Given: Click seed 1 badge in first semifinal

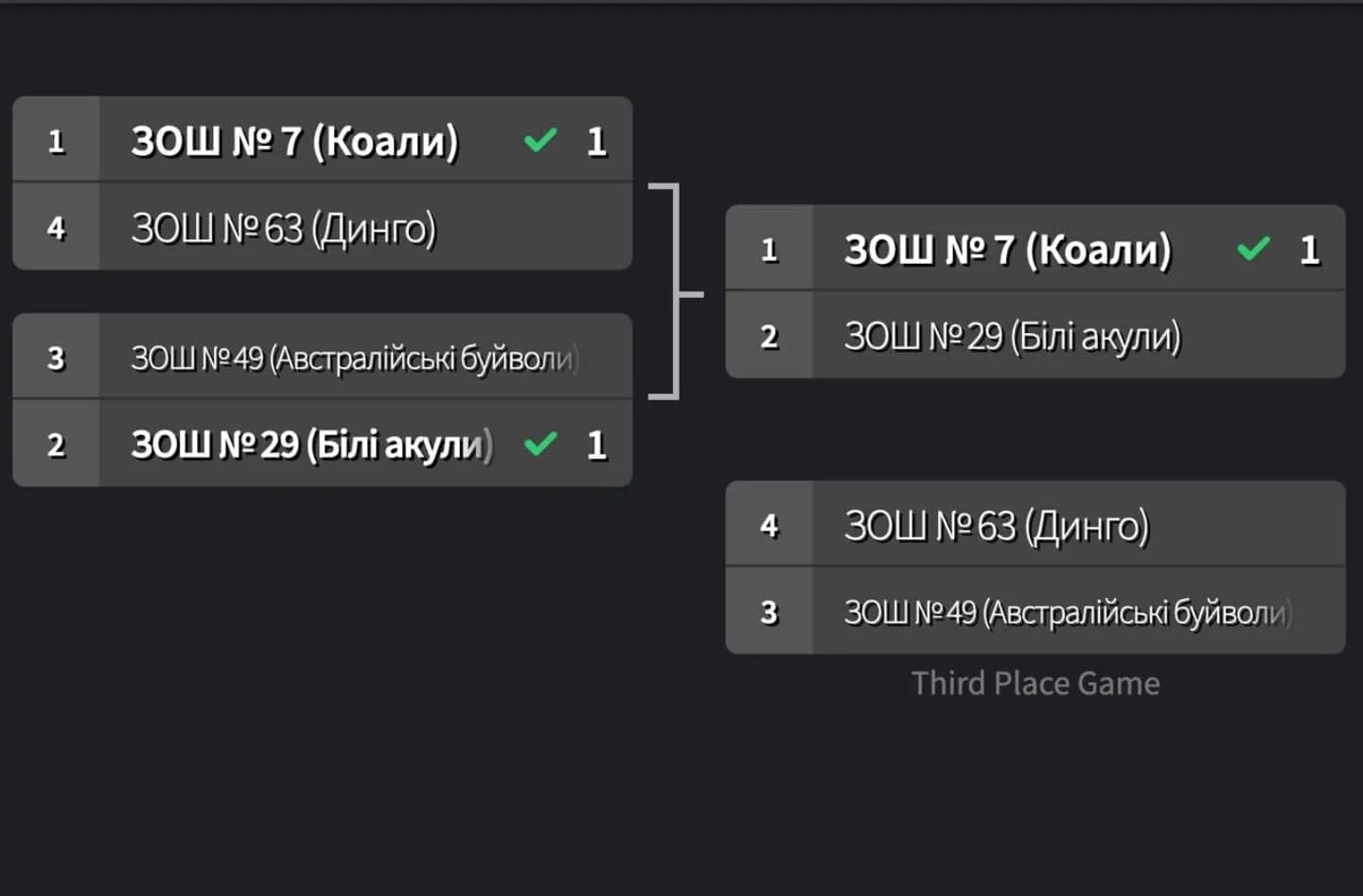Looking at the screenshot, I should [x=56, y=140].
